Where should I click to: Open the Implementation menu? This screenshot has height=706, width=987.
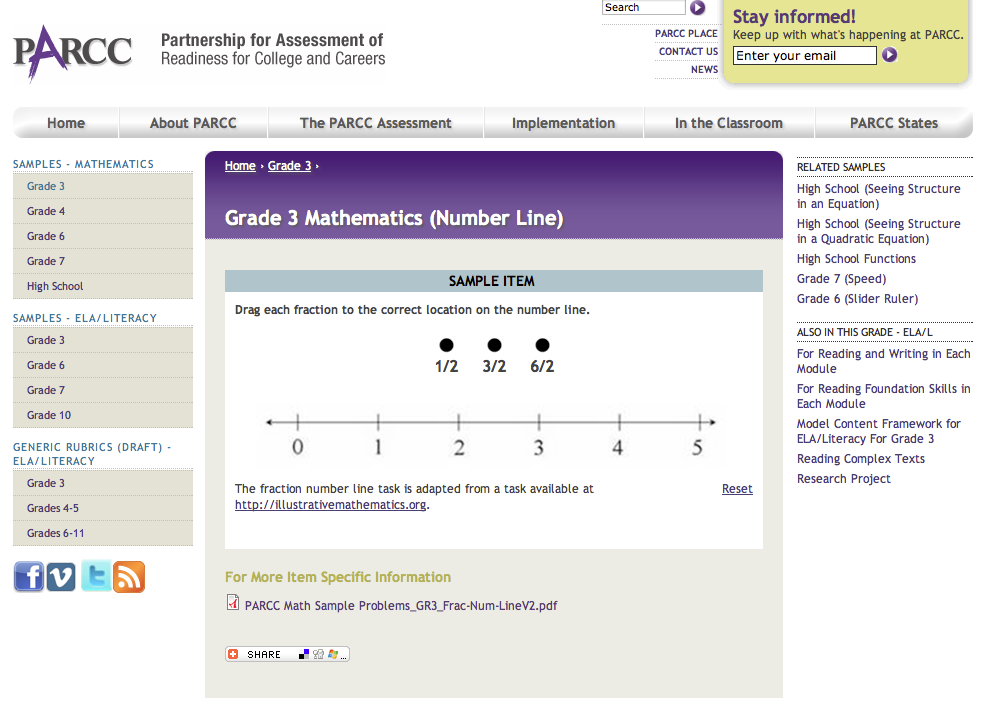point(563,123)
